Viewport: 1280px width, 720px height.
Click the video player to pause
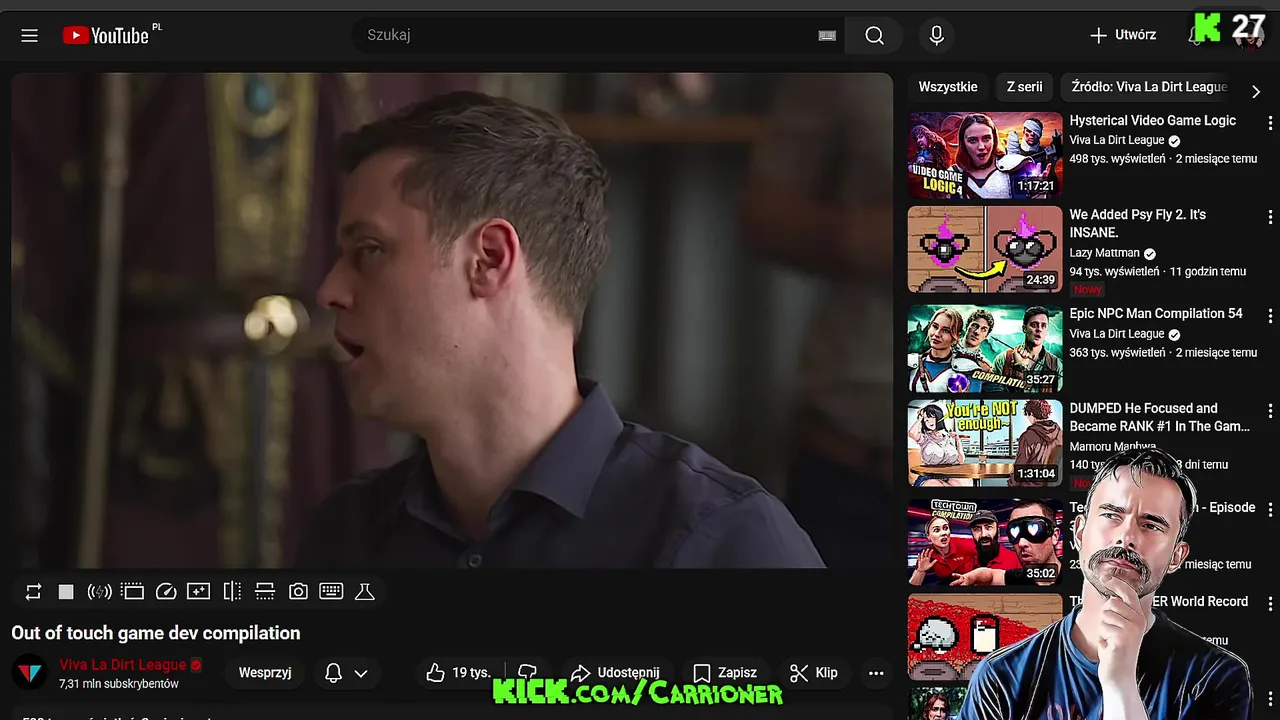452,320
